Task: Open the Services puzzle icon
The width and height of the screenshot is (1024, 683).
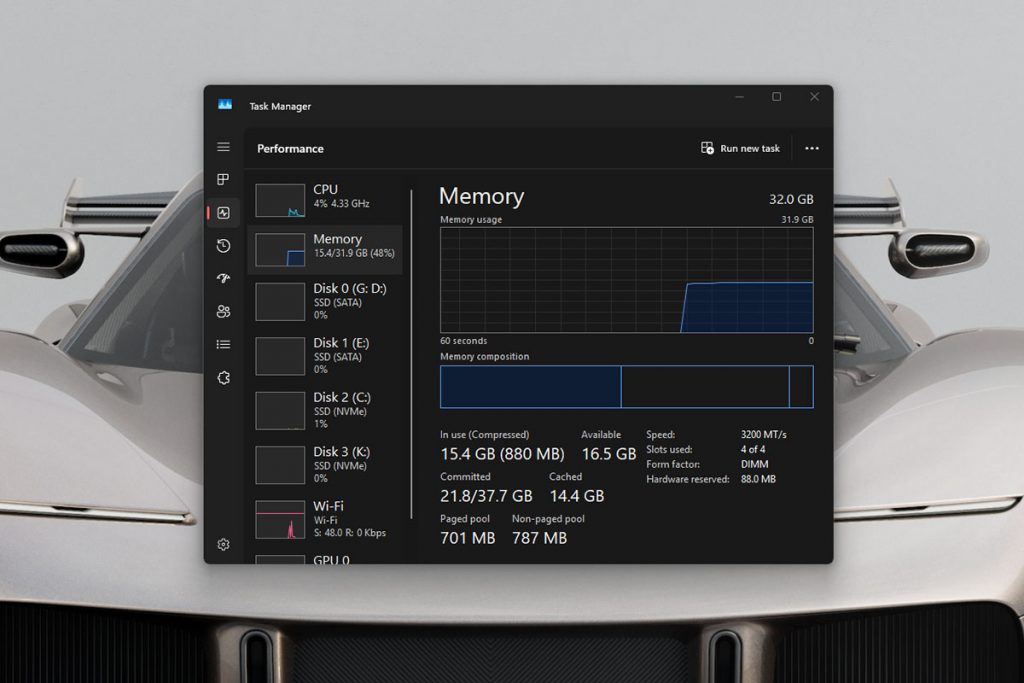Action: point(223,377)
